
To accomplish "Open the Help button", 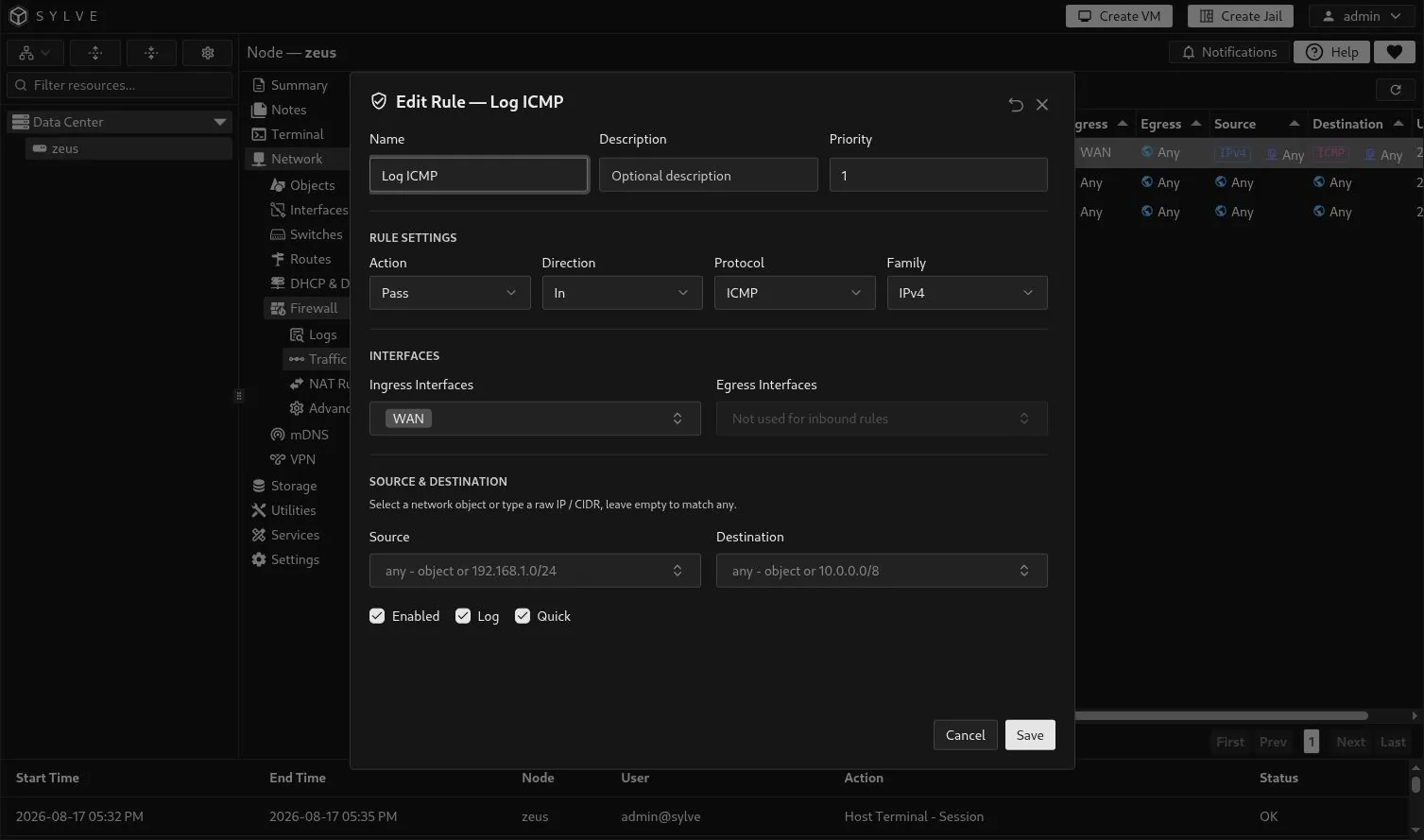I will click(x=1331, y=52).
